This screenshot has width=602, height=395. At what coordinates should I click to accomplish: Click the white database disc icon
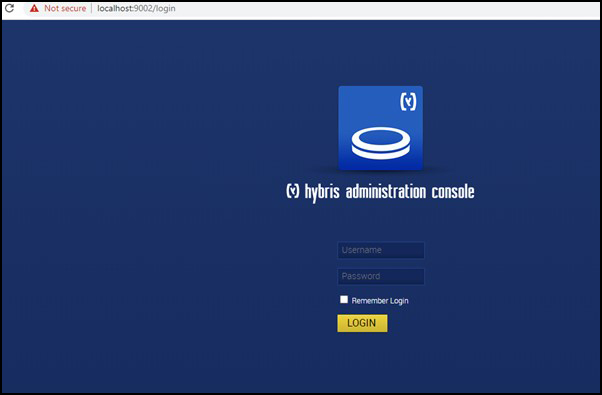[380, 143]
